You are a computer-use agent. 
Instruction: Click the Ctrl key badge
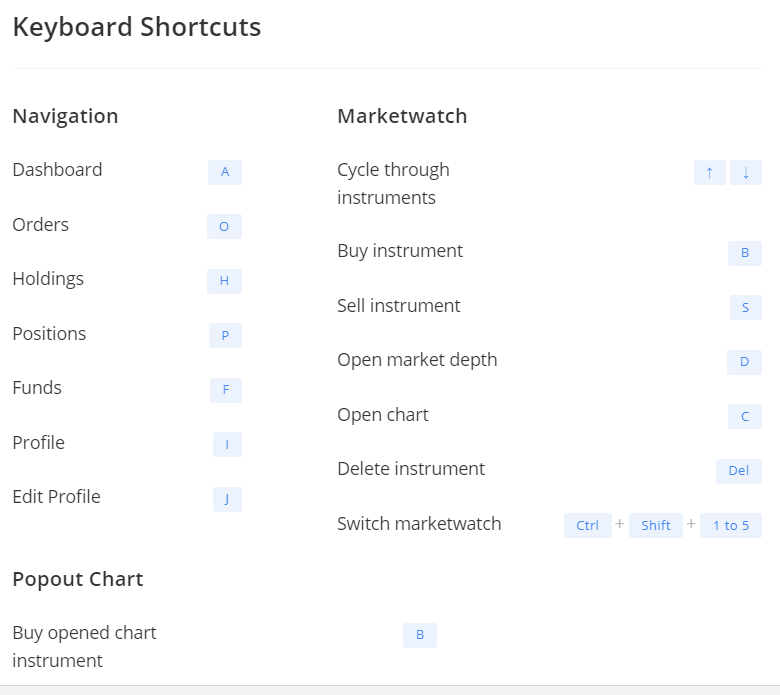587,525
